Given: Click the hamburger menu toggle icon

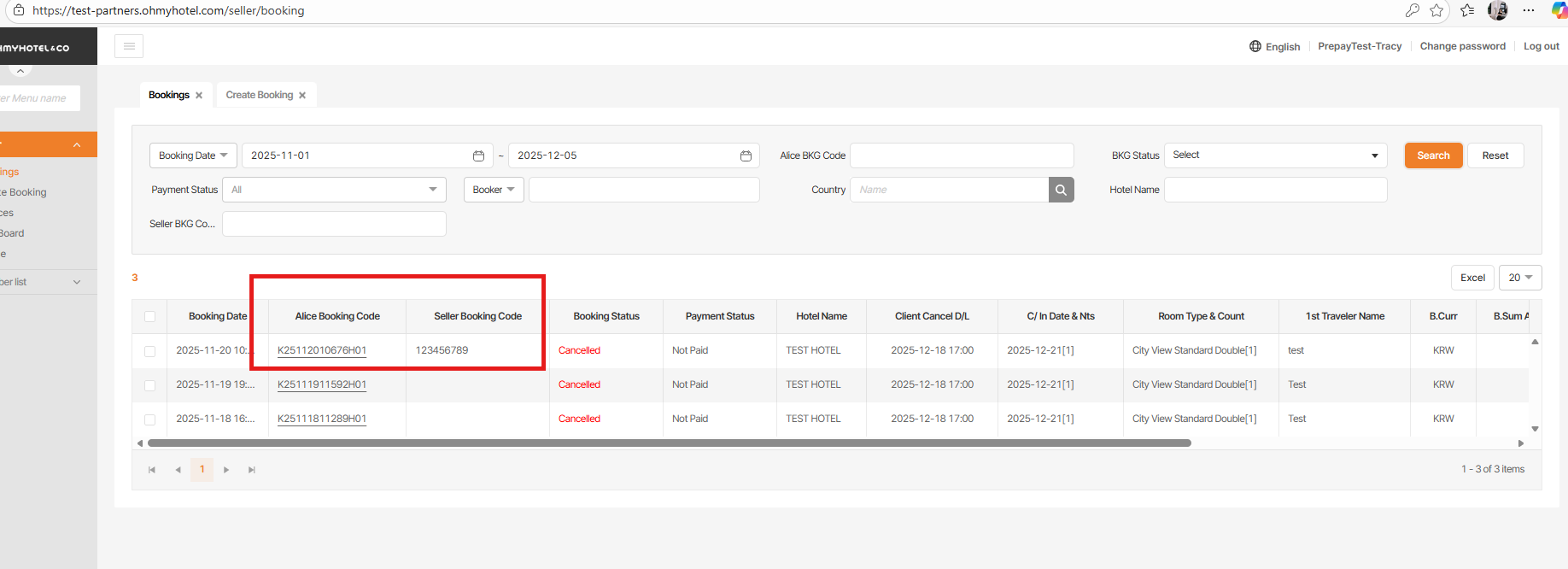Looking at the screenshot, I should pyautogui.click(x=129, y=46).
